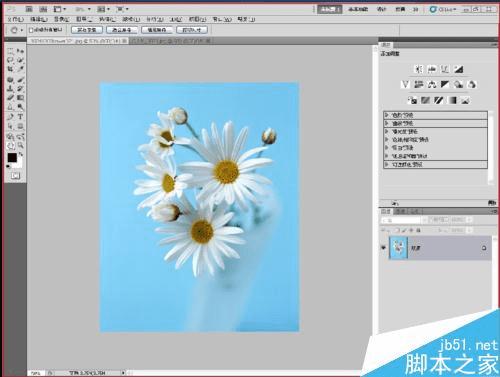Add a Channel Mixer adjustment
This screenshot has height=377, width=500.
(x=472, y=84)
